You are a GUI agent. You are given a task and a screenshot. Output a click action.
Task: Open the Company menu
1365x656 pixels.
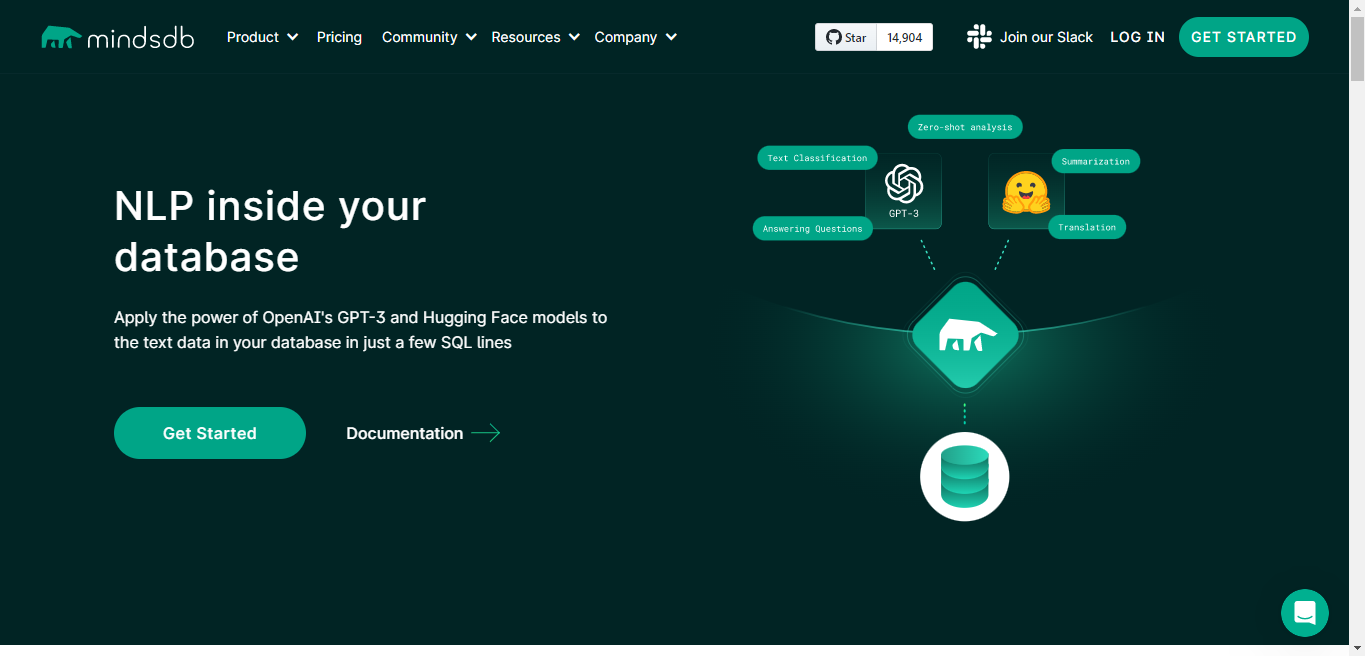click(x=626, y=37)
